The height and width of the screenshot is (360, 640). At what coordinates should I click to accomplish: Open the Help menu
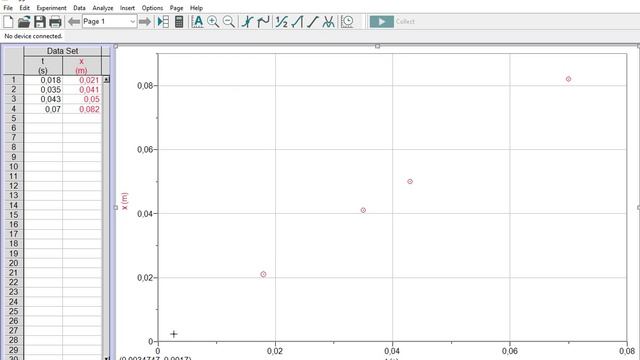(x=196, y=8)
